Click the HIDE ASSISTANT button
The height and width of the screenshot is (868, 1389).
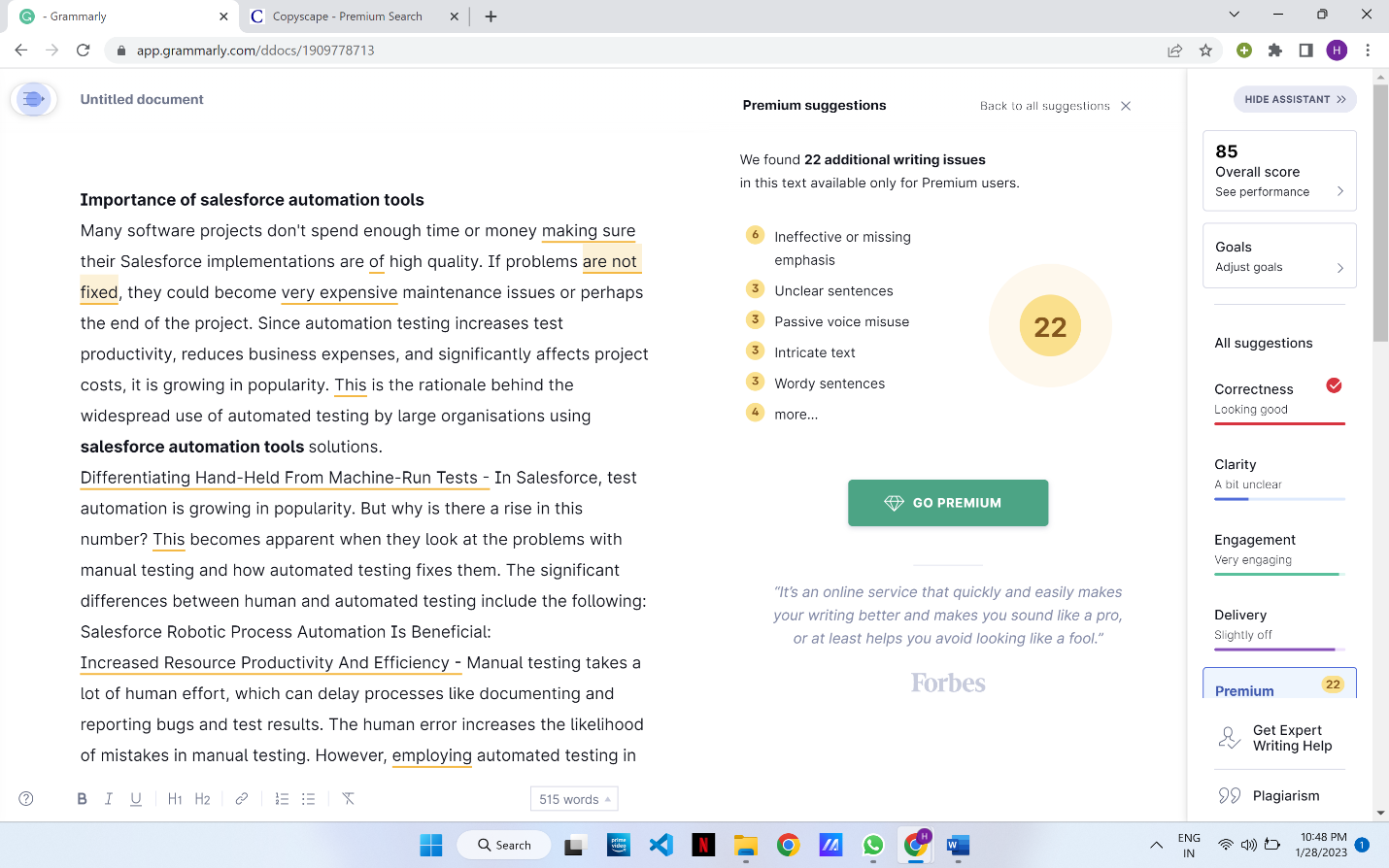[x=1295, y=99]
